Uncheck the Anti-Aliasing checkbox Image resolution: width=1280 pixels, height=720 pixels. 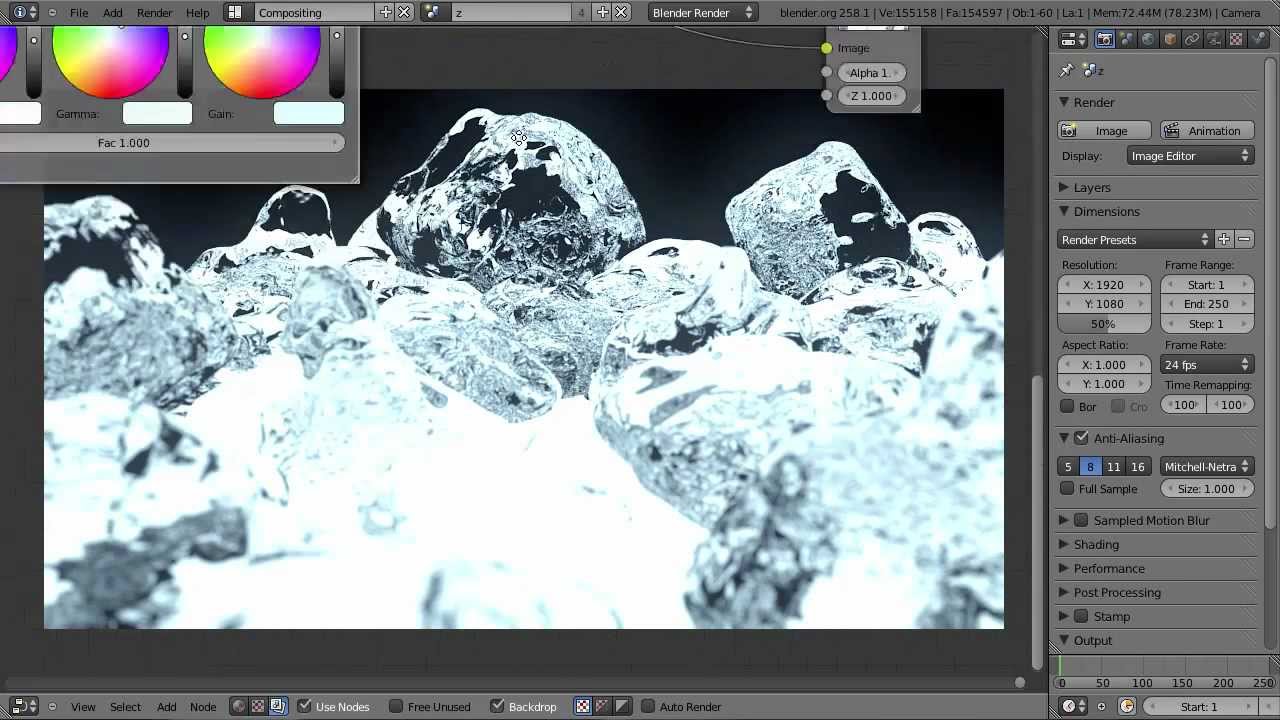(x=1081, y=438)
